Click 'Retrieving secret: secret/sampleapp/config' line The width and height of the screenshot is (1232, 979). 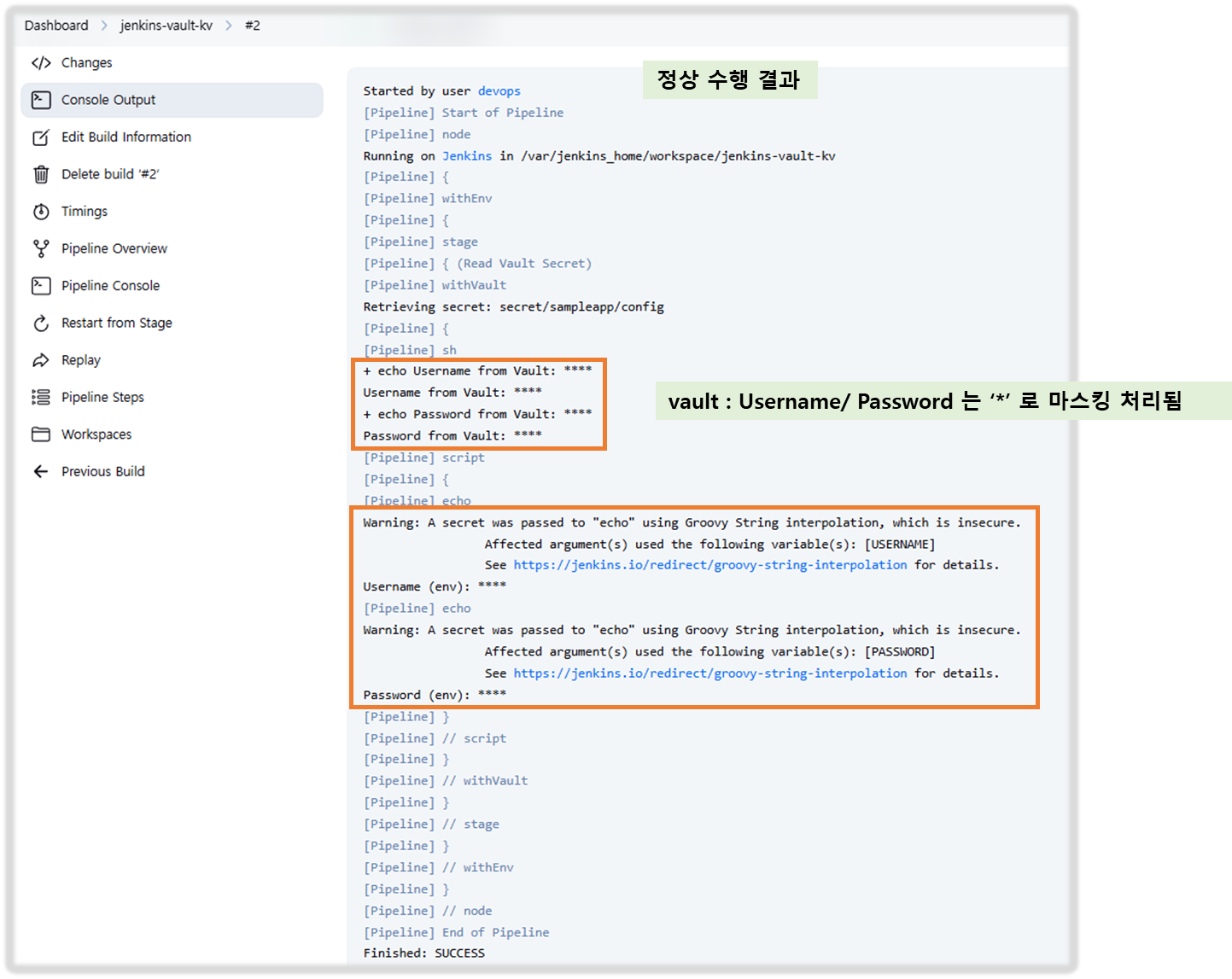pos(514,307)
